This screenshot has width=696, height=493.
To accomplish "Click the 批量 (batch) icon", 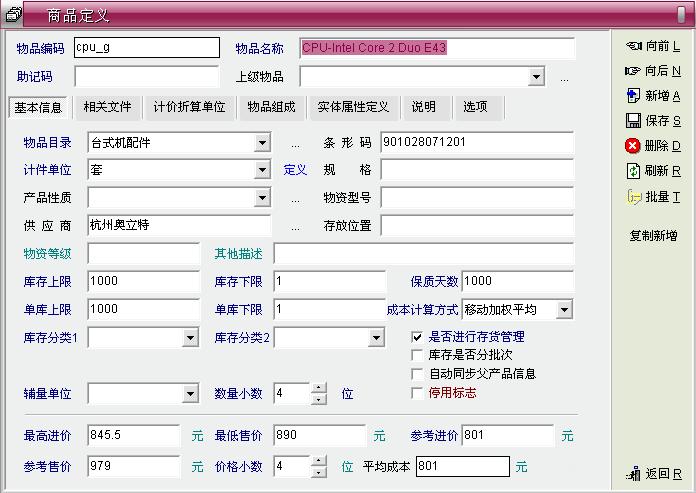I will click(633, 197).
